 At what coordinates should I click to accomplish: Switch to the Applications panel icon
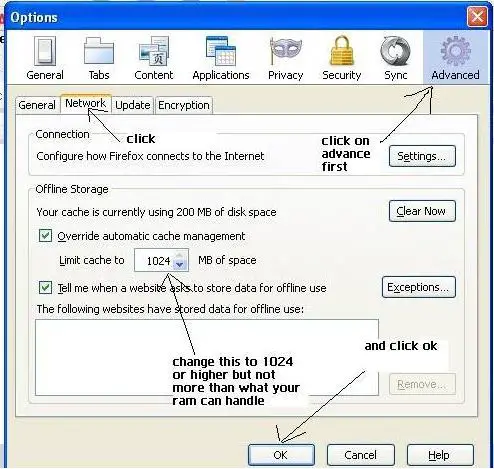(221, 51)
